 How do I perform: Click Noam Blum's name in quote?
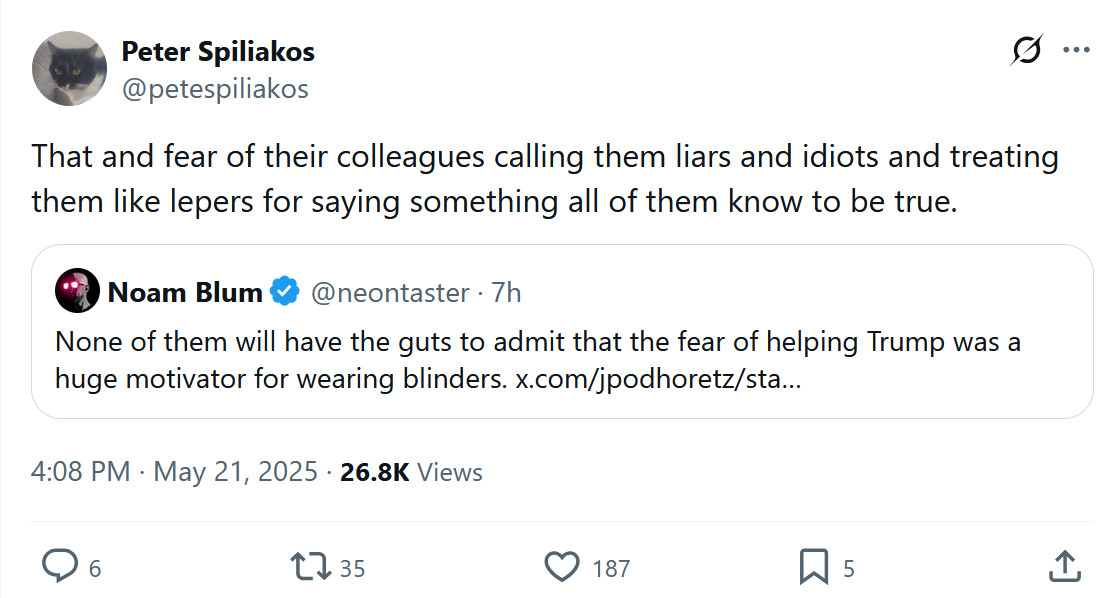(184, 292)
